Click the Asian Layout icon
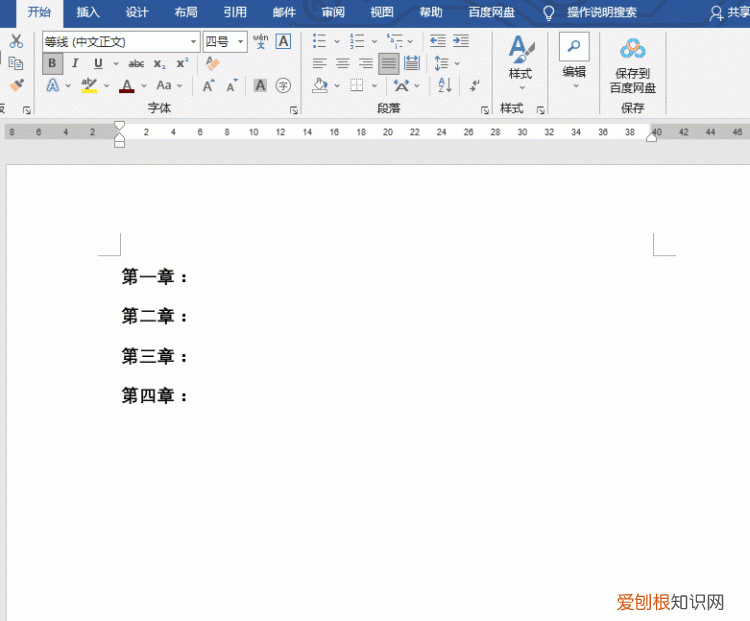Screen dimensions: 750x621 tap(401, 86)
